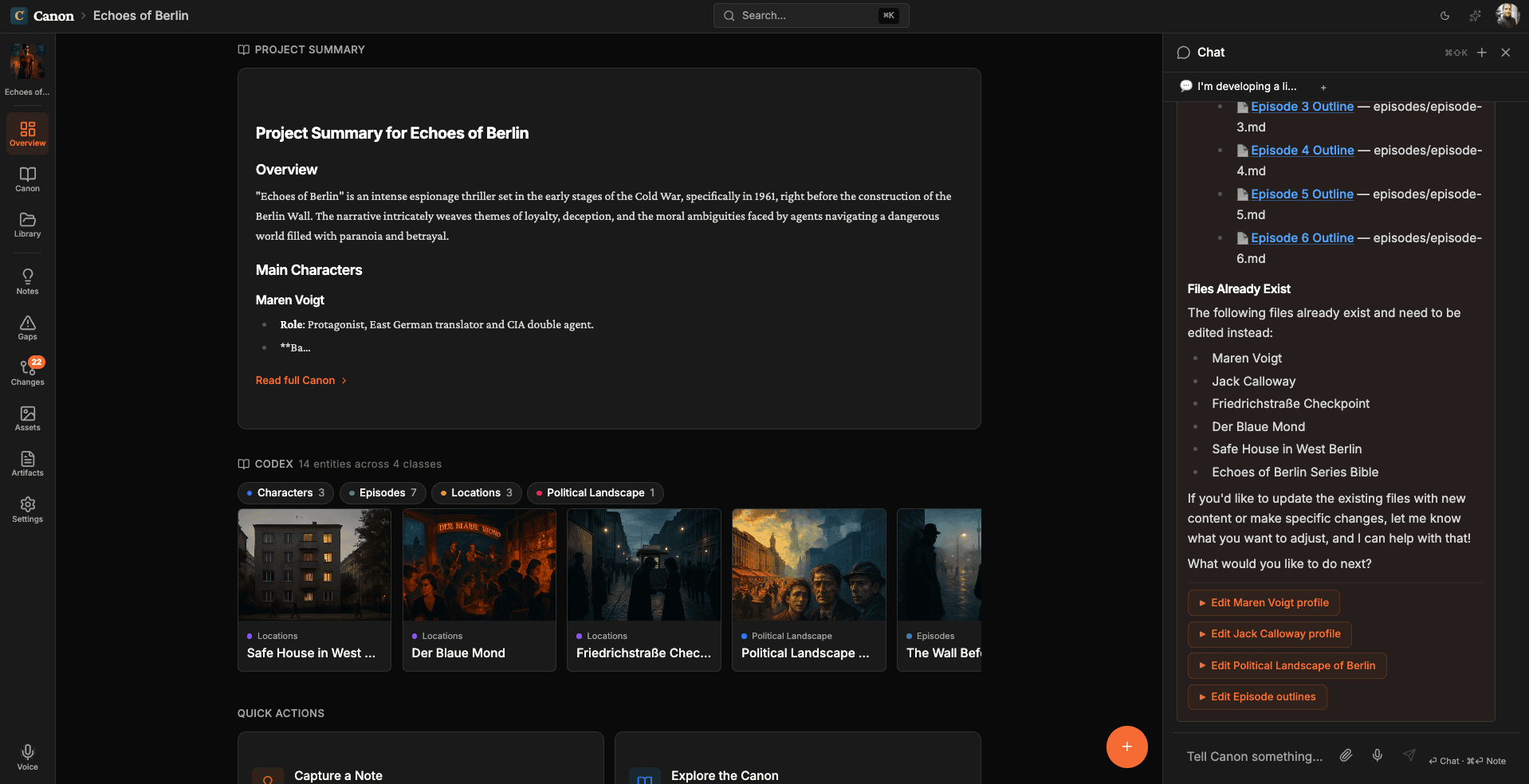
Task: Click "Friedrichstraße Checkpoint" in chat list
Action: point(1291,404)
